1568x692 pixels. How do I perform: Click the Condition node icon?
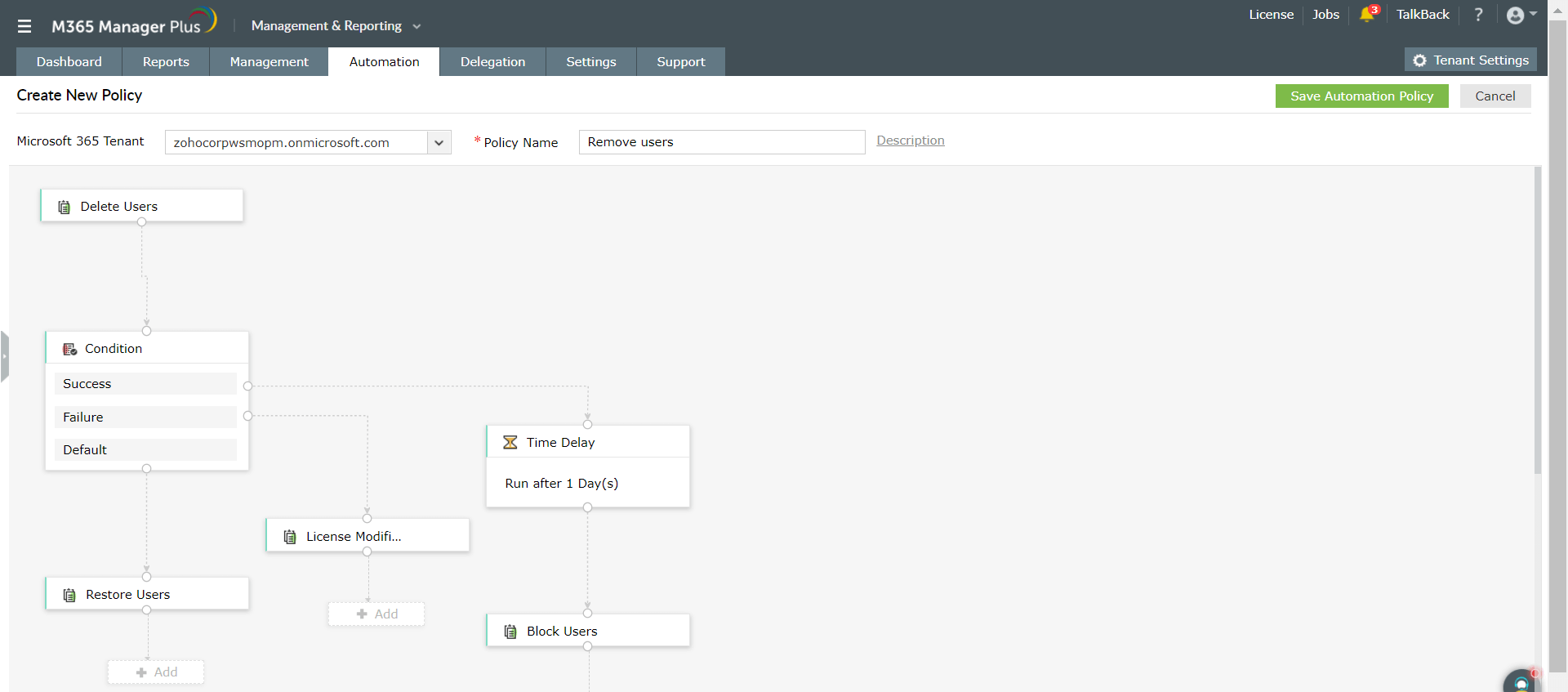coord(70,349)
